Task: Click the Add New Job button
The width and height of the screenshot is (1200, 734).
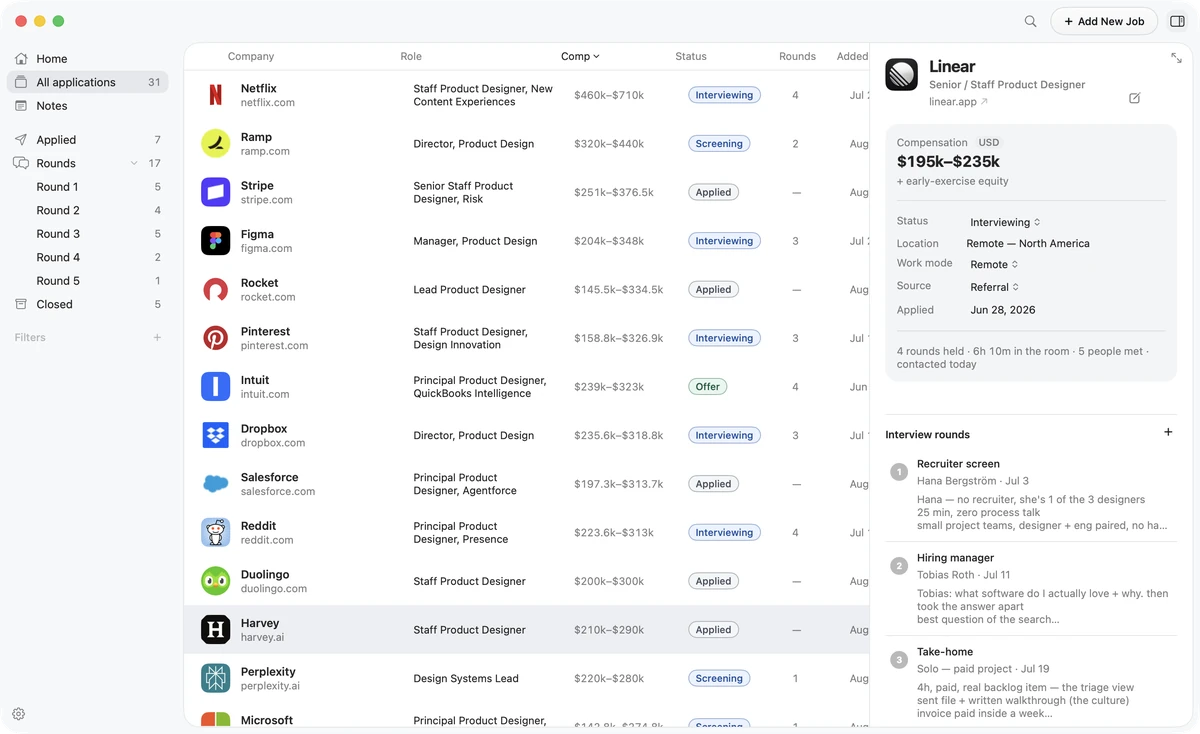Action: click(1104, 21)
